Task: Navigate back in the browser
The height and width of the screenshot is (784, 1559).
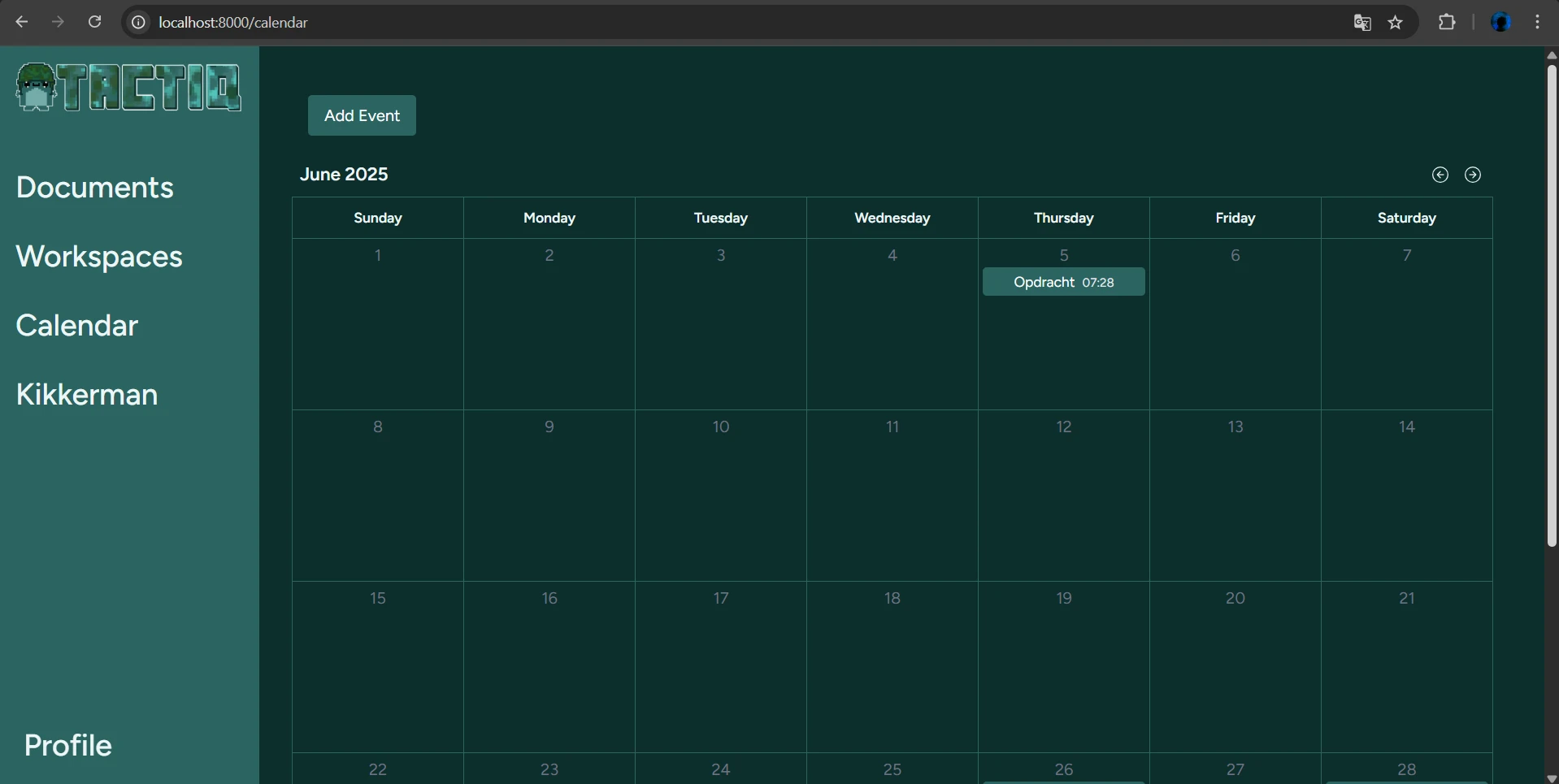Action: pos(21,22)
